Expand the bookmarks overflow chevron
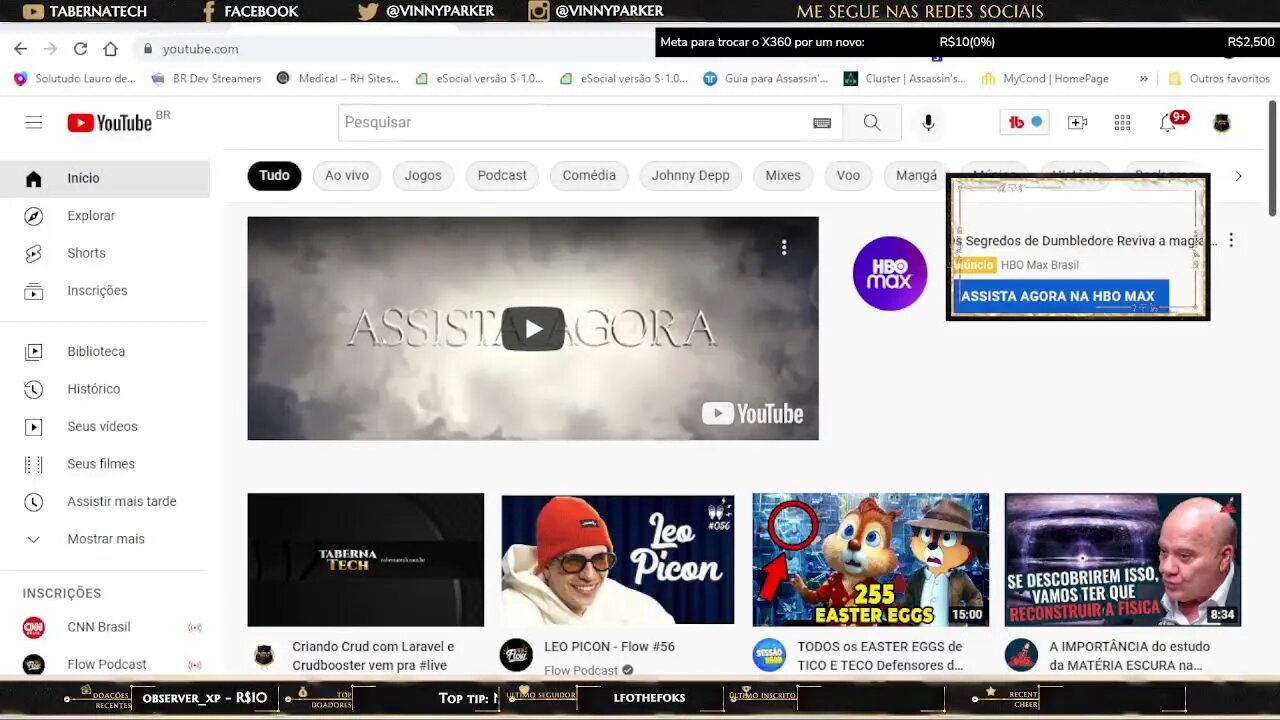1280x720 pixels. tap(1144, 78)
